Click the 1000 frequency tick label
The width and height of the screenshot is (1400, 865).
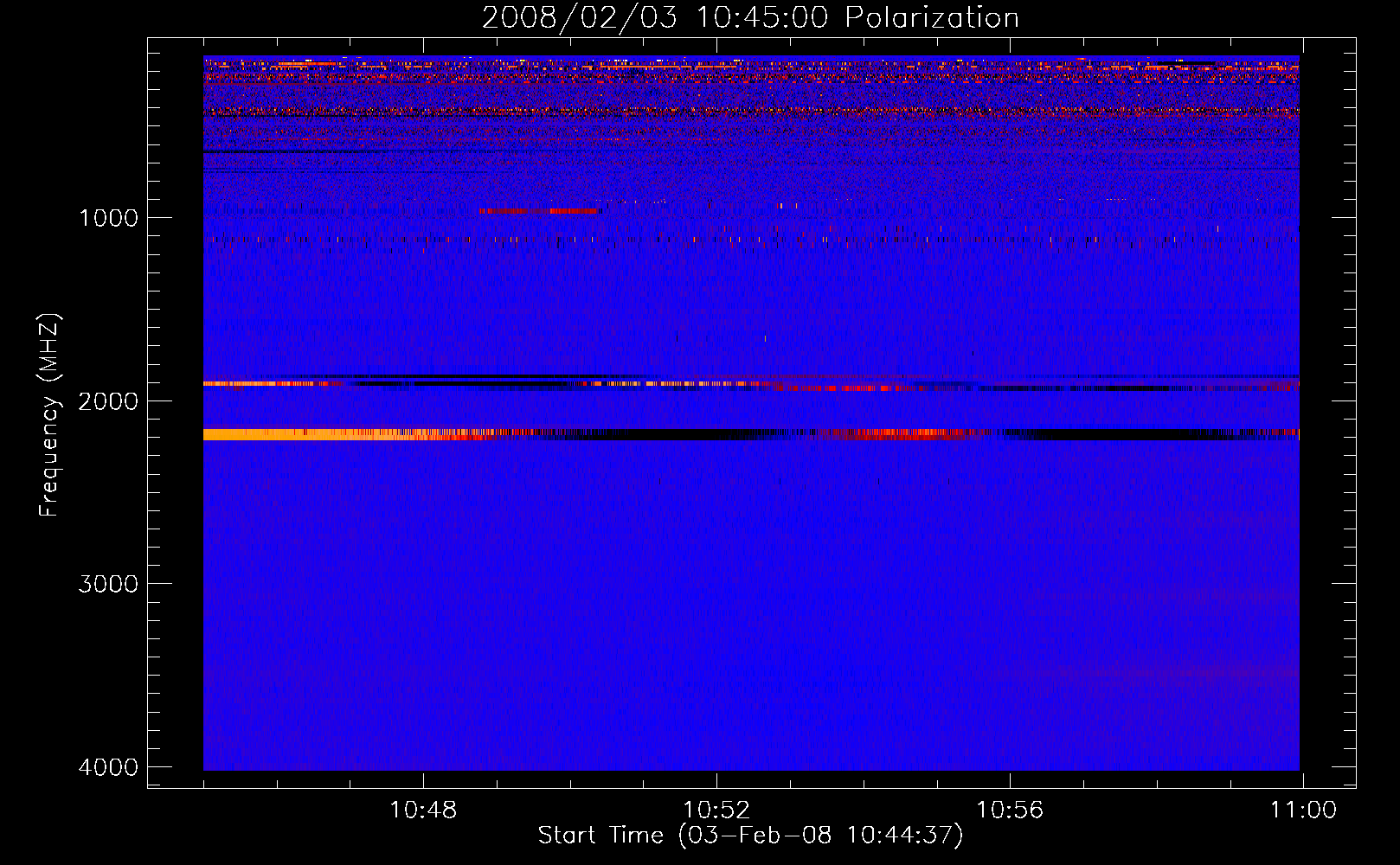click(x=108, y=218)
